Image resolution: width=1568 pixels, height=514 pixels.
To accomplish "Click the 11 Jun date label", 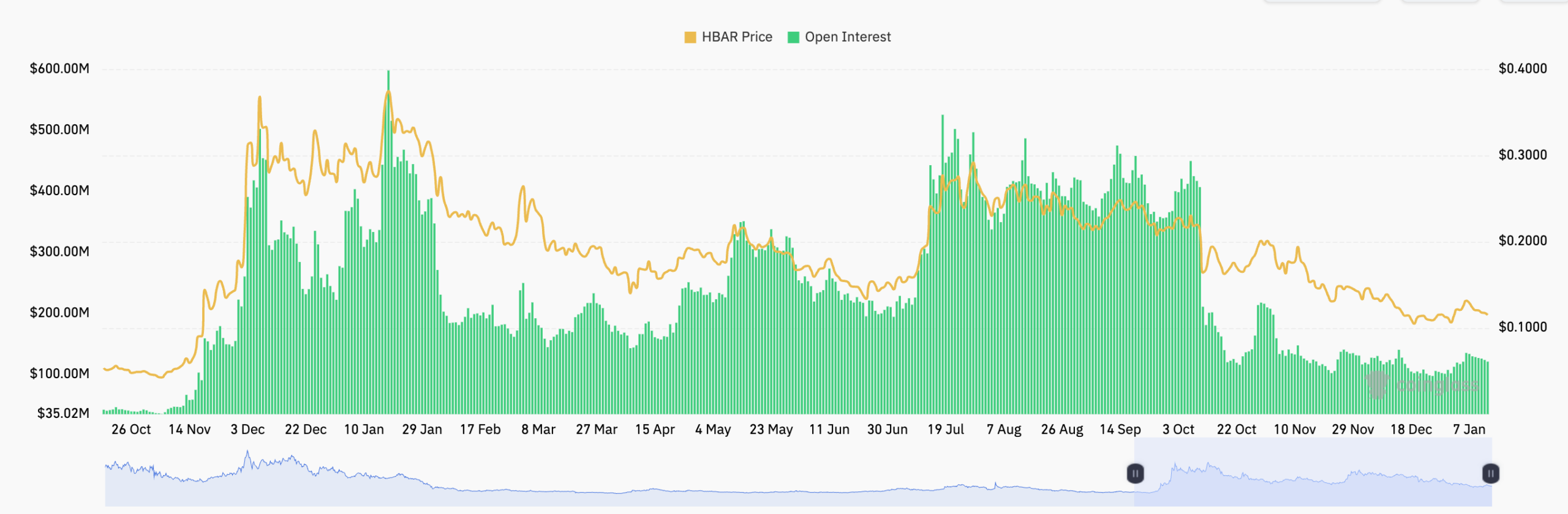I will (x=829, y=430).
